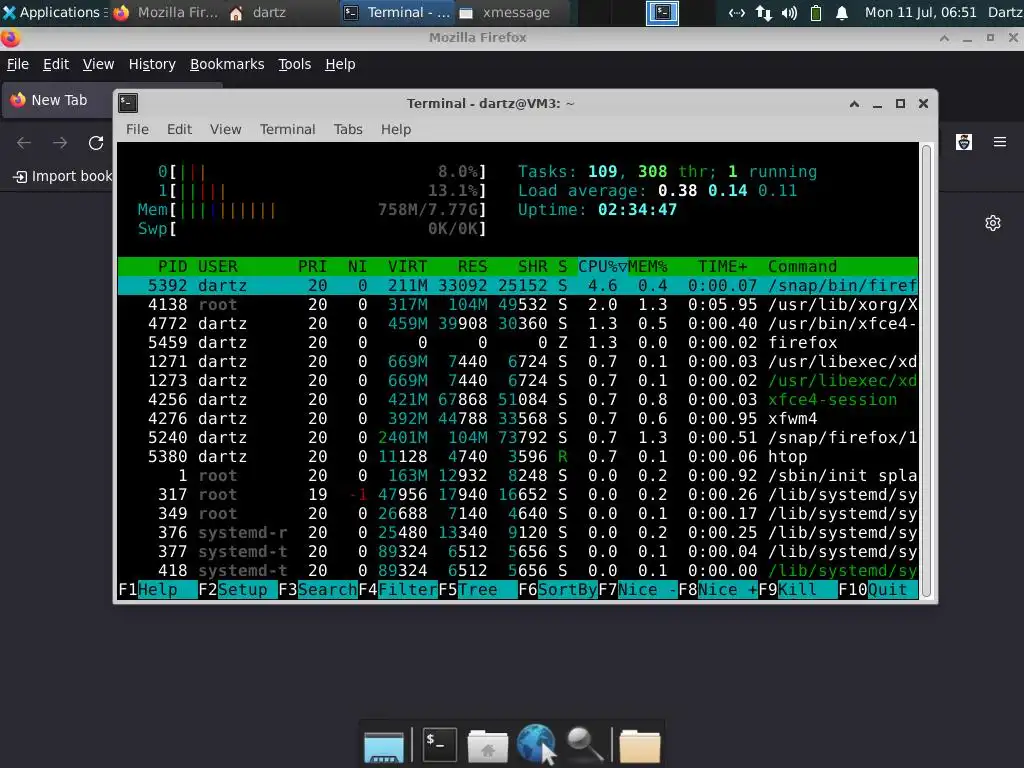Image resolution: width=1024 pixels, height=768 pixels.
Task: Click F2 Setup in htop footer
Action: (238, 590)
